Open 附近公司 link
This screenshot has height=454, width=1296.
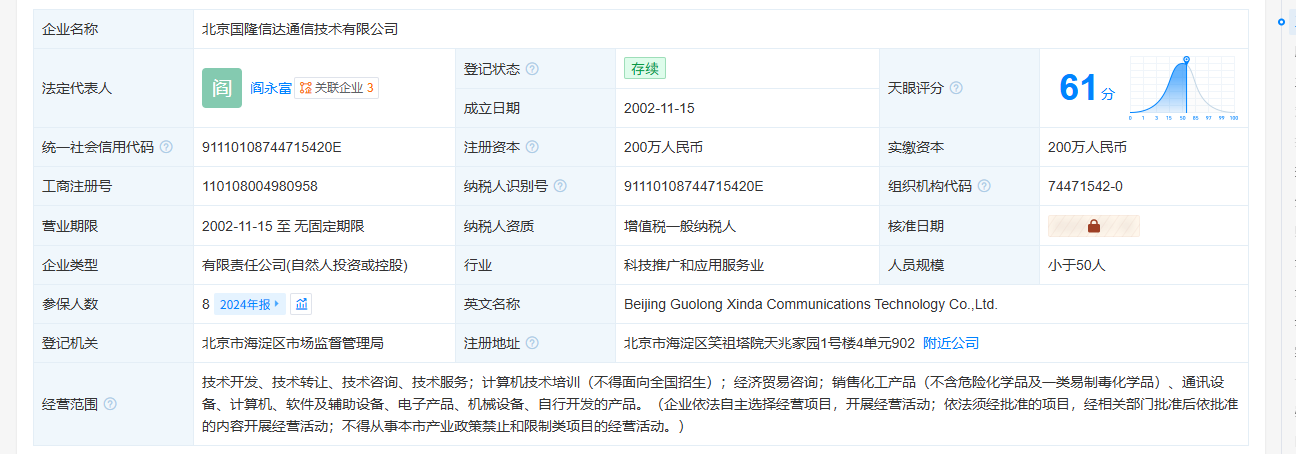coord(951,343)
